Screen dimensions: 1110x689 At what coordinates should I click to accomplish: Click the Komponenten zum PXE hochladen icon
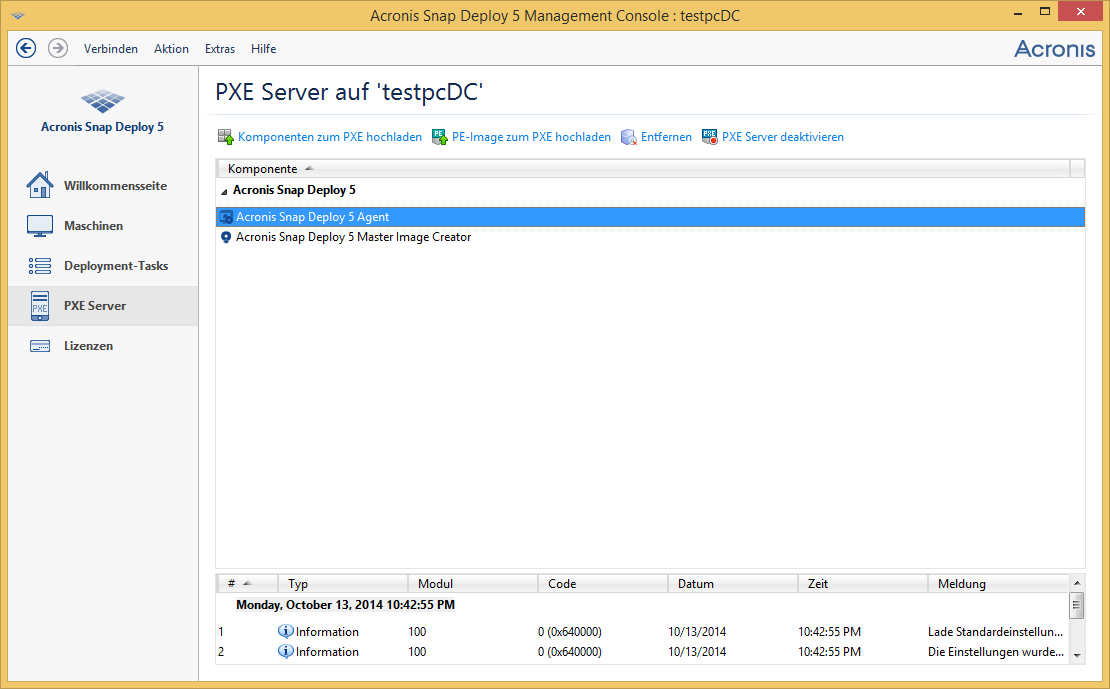(226, 137)
